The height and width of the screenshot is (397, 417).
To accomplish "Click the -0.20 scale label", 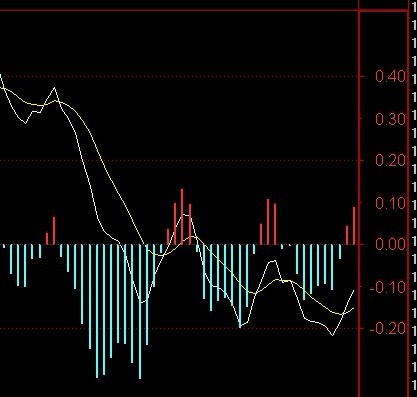I will 388,329.
